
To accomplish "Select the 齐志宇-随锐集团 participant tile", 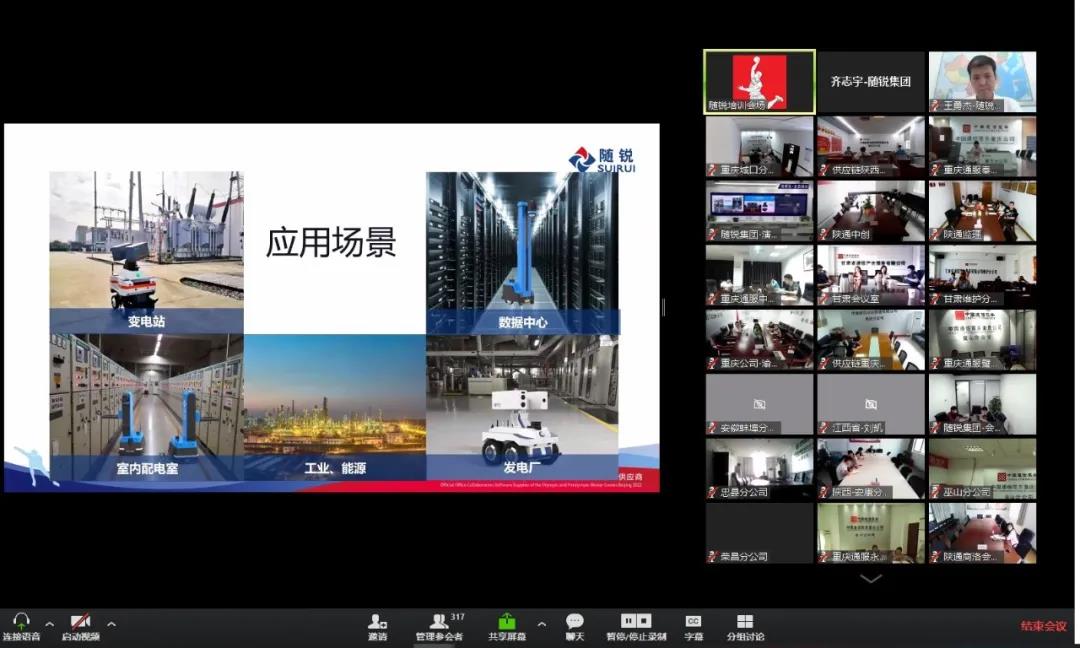I will [x=870, y=81].
